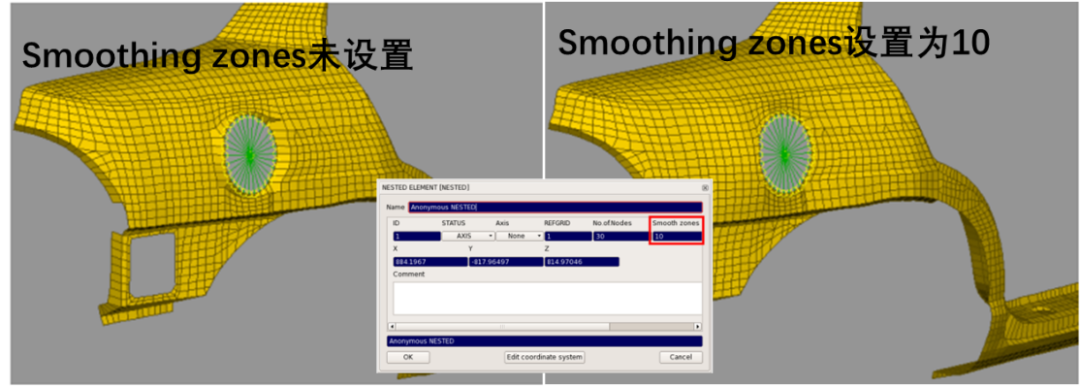Select the Z coordinate field 814.97046
This screenshot has height=386, width=1080.
point(581,262)
